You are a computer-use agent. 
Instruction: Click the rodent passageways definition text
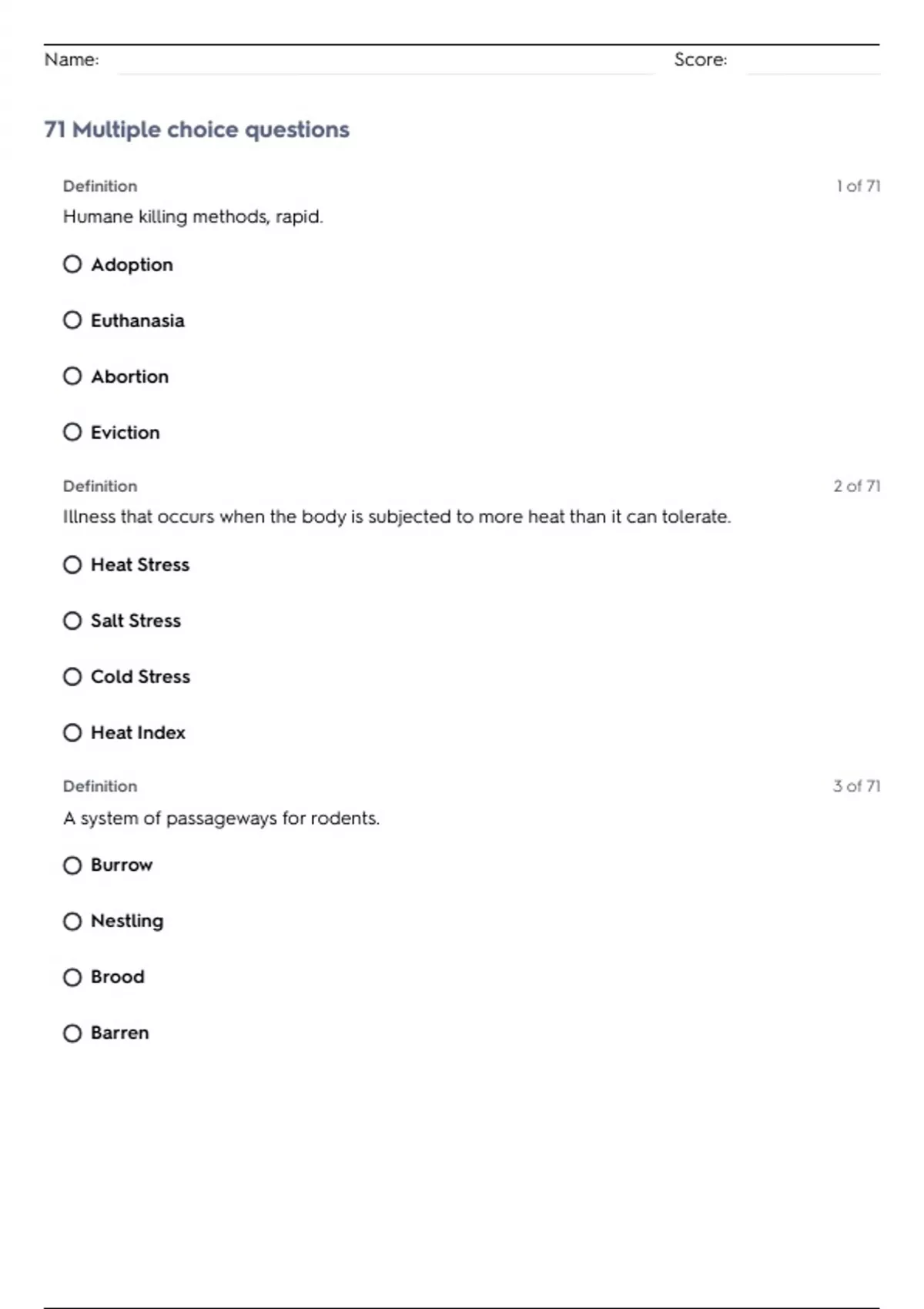(x=221, y=818)
